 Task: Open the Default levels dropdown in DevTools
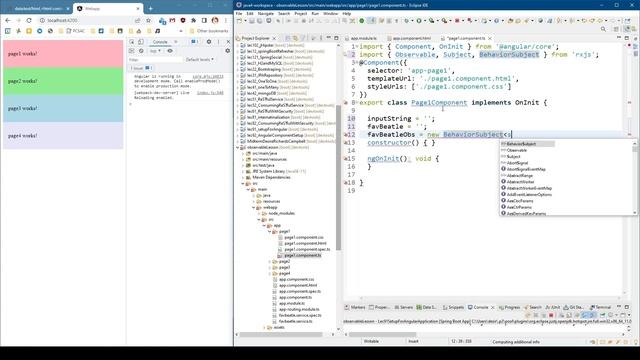[x=200, y=60]
